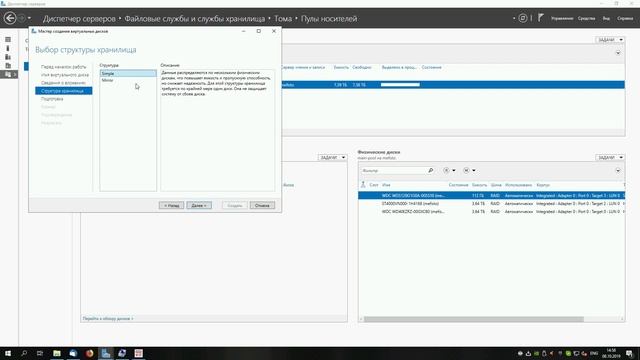This screenshot has width=640, height=360.
Task: Open the Local Server icon in the sidebar
Action: tap(8, 48)
